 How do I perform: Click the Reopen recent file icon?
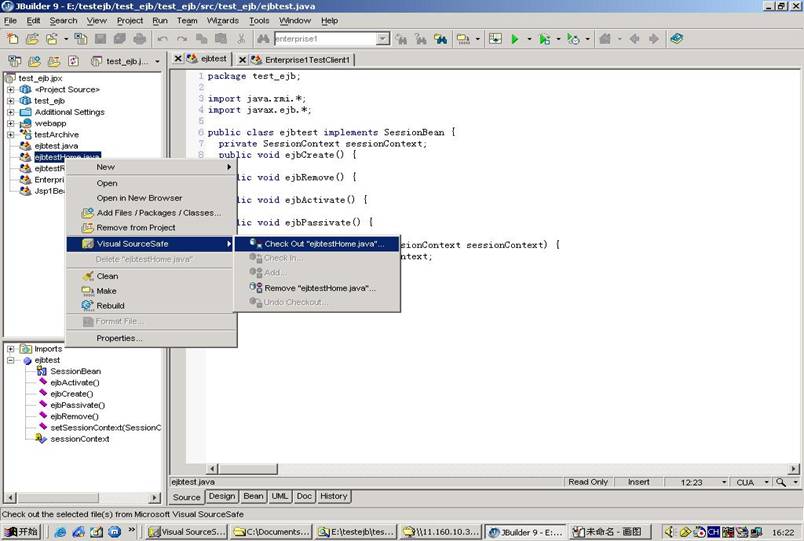(x=52, y=38)
